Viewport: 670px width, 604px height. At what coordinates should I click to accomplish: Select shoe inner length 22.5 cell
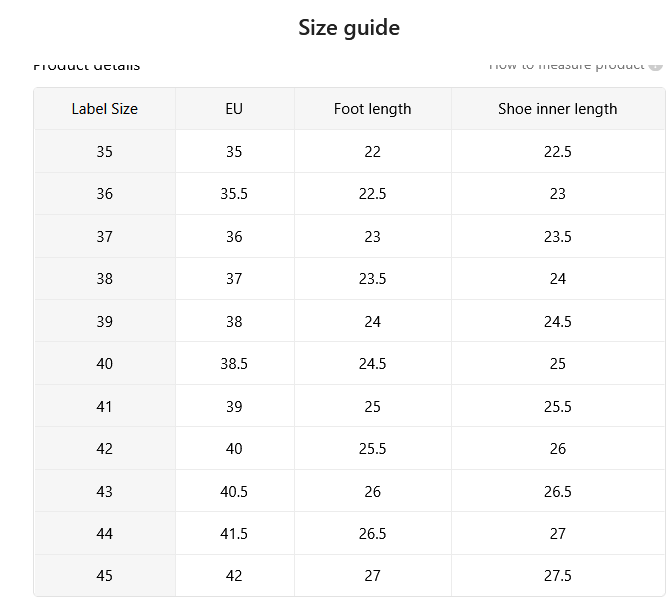coord(558,151)
